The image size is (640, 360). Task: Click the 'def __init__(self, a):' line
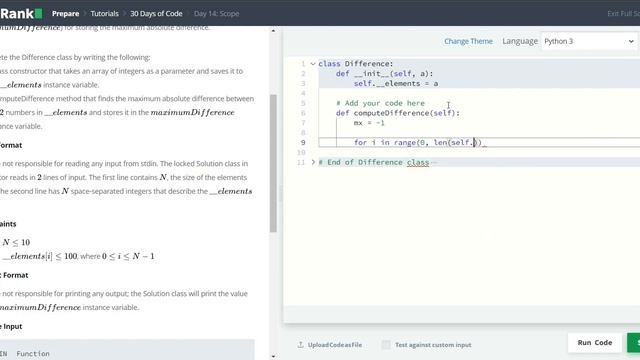pos(384,74)
